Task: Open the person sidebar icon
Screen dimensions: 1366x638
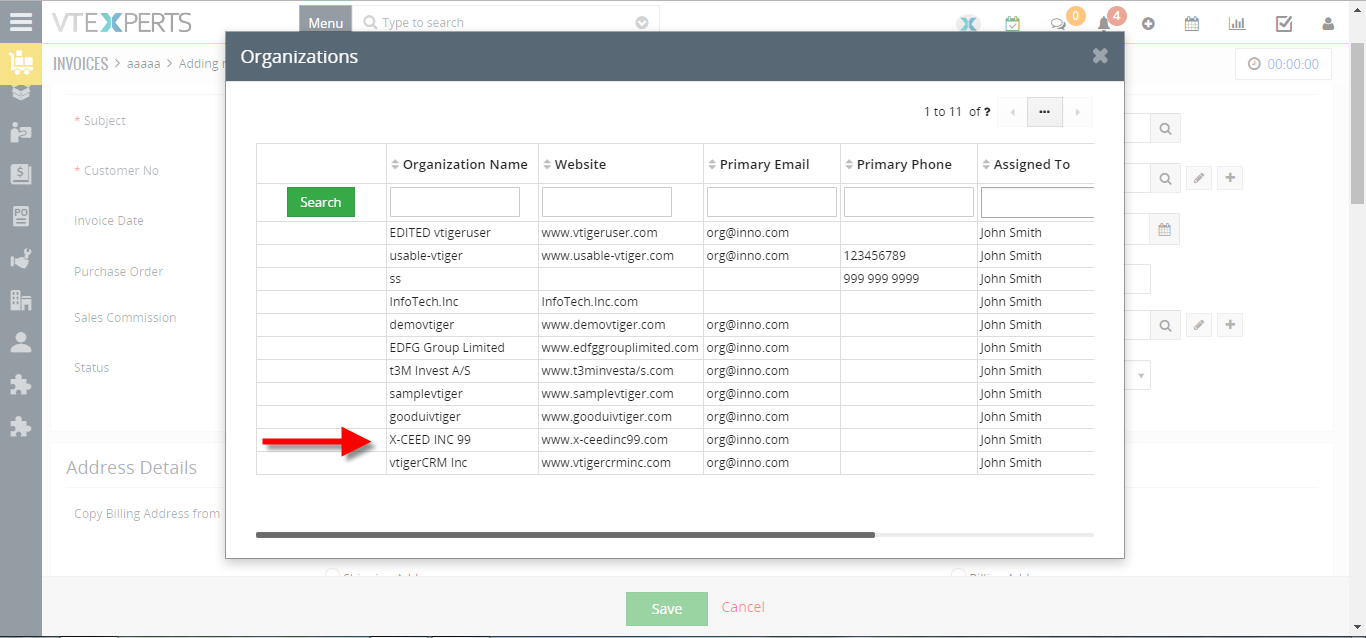Action: tap(21, 342)
